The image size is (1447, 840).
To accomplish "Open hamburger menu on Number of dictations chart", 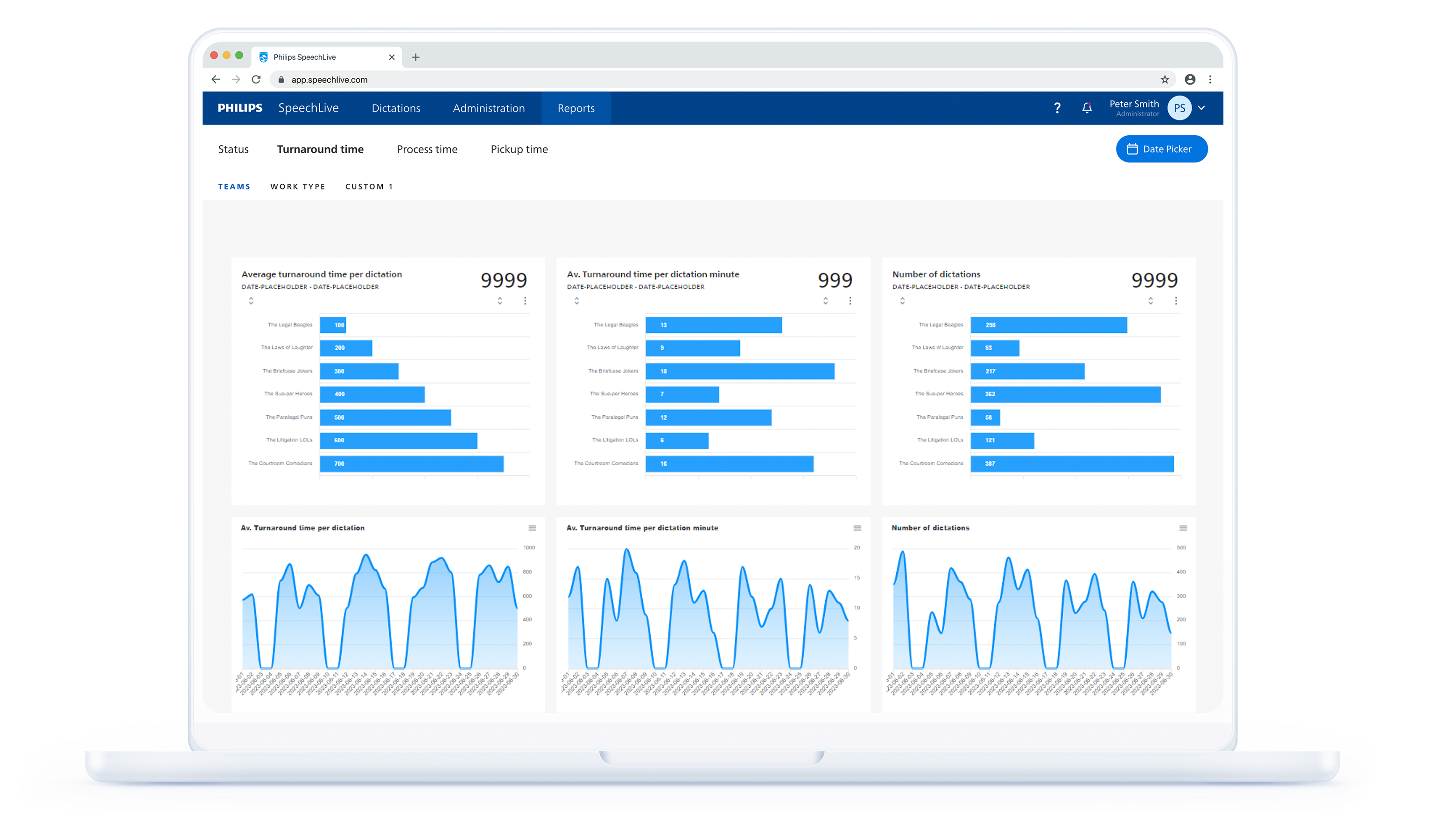I will coord(1183,528).
